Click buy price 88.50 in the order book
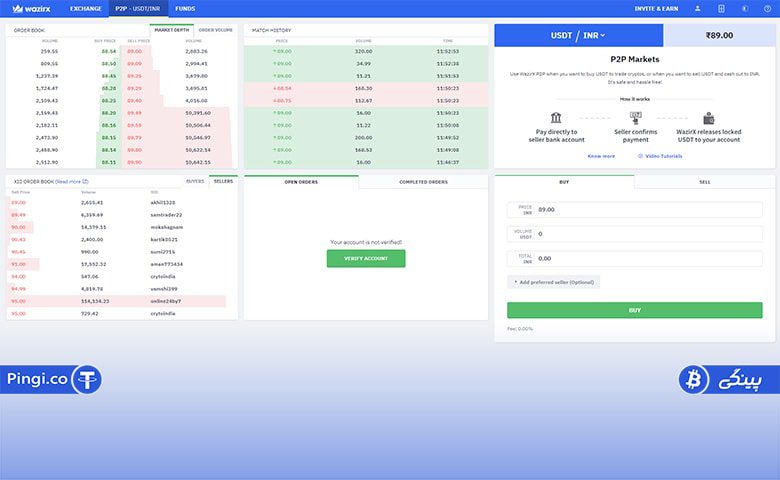The width and height of the screenshot is (780, 480). [x=108, y=64]
